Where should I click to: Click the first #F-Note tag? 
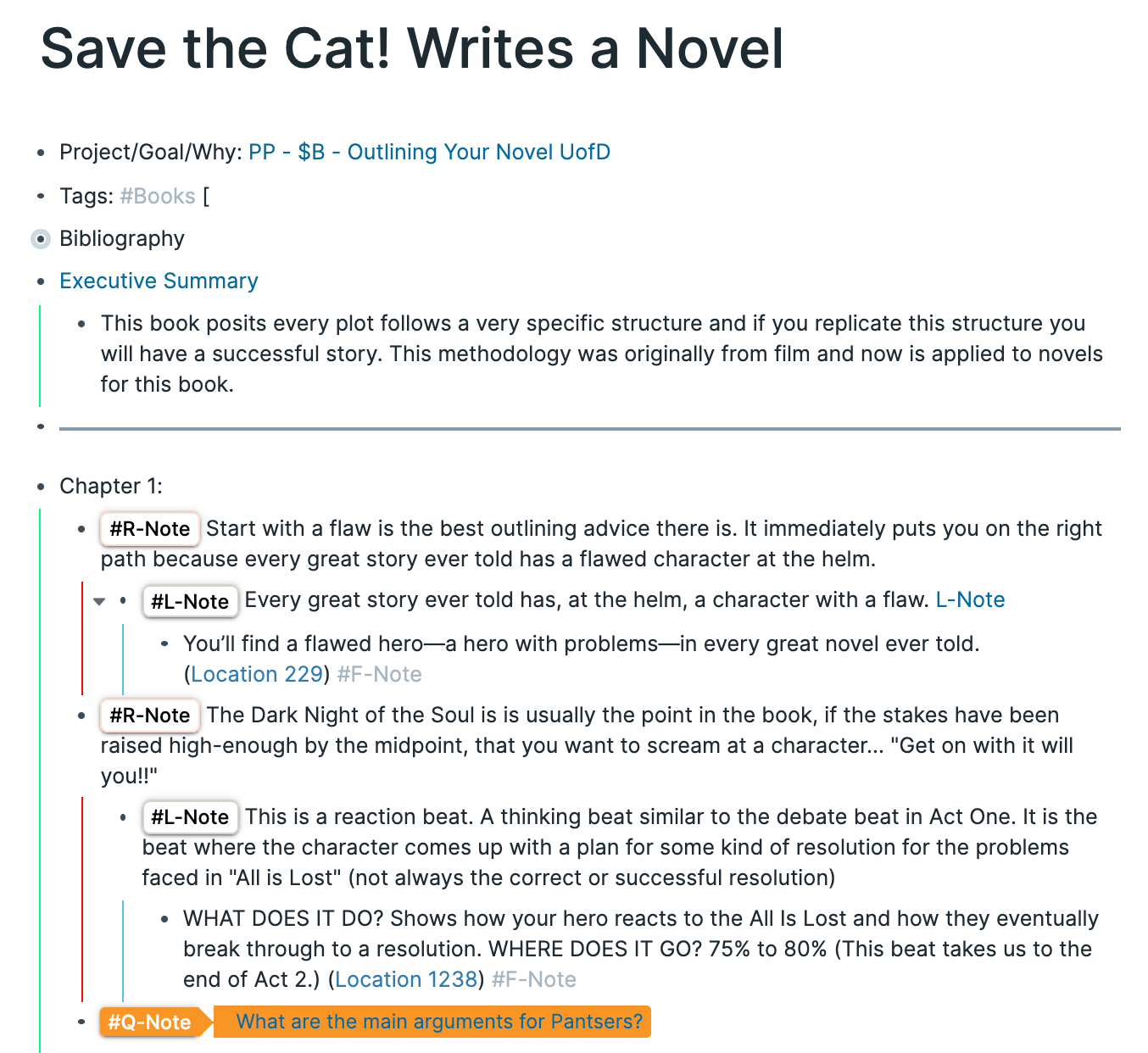(x=379, y=674)
